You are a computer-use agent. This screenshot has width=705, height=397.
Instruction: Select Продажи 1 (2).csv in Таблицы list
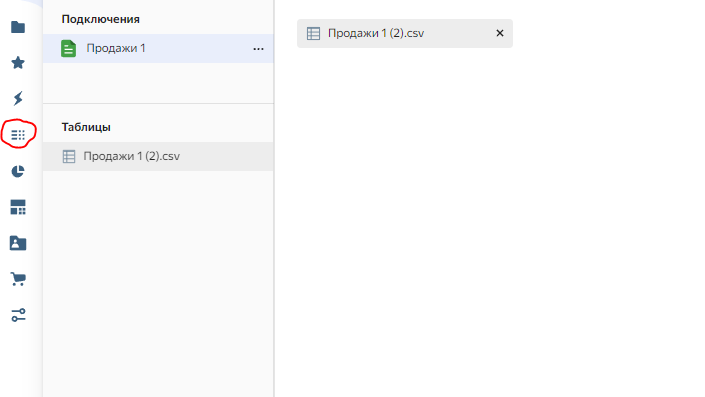tap(158, 156)
